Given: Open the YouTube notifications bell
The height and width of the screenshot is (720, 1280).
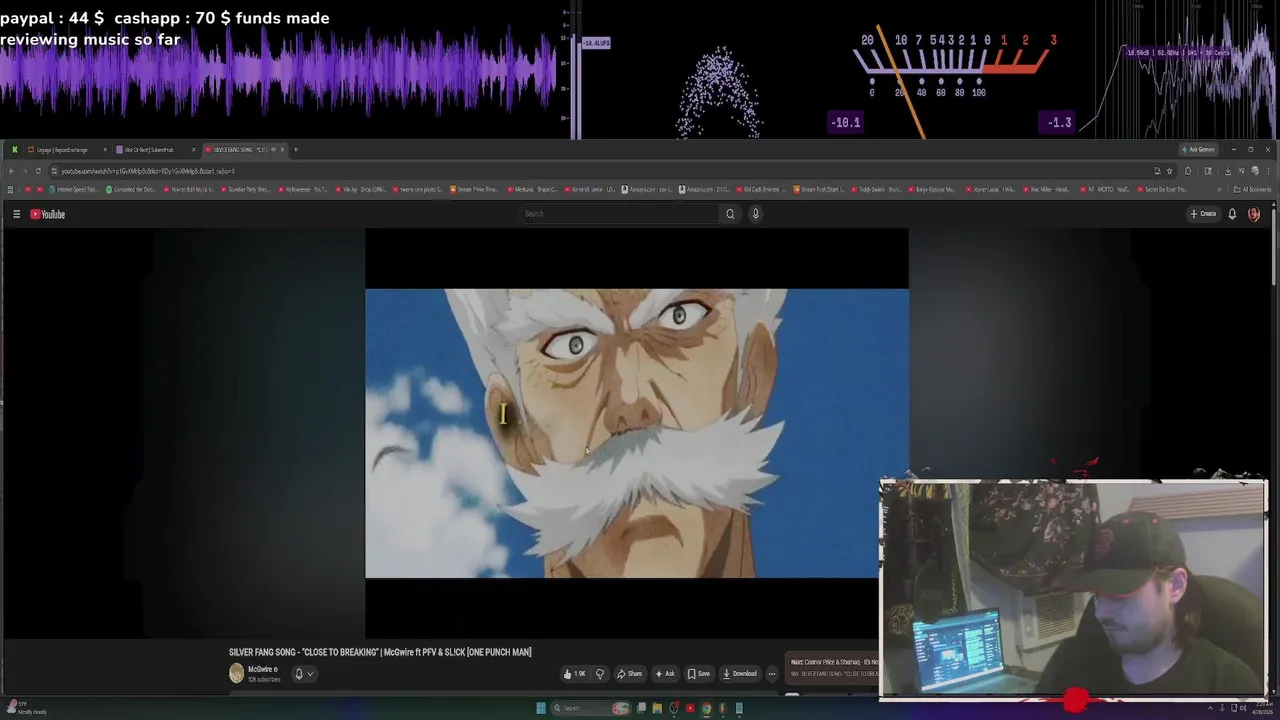Looking at the screenshot, I should tap(1232, 214).
